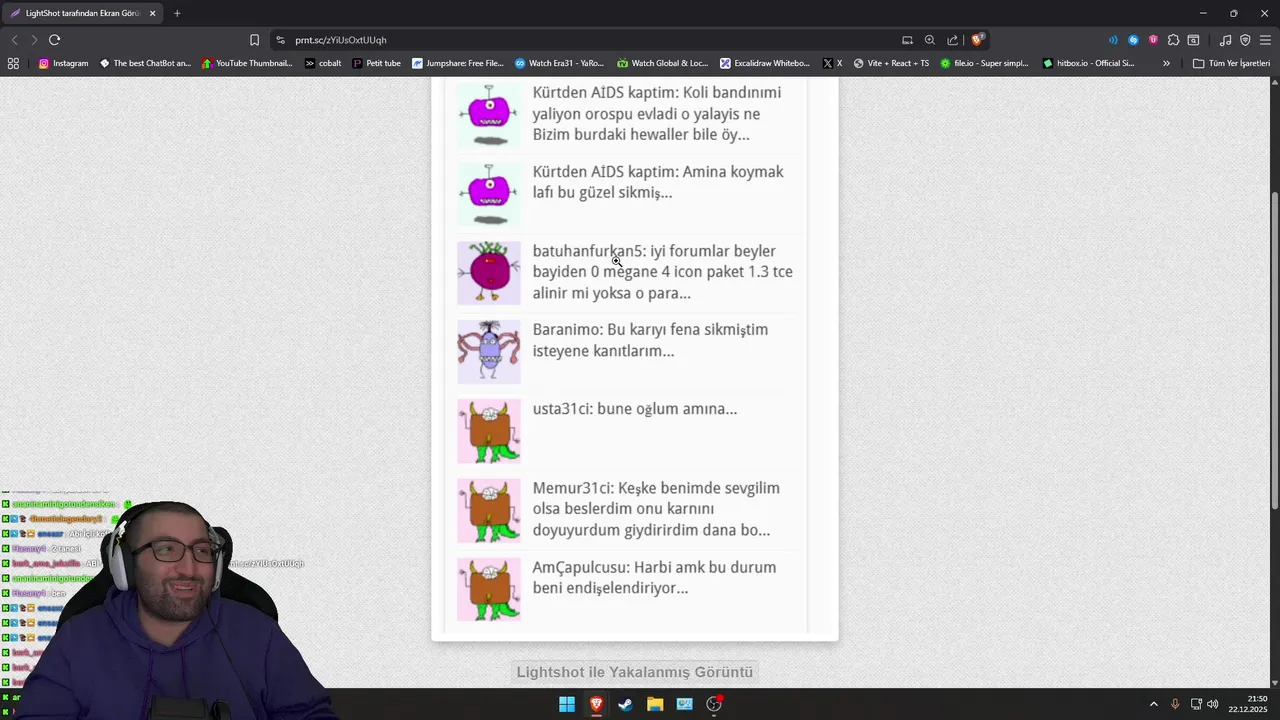This screenshot has width=1280, height=720.
Task: Open File Explorer from the taskbar
Action: (655, 704)
